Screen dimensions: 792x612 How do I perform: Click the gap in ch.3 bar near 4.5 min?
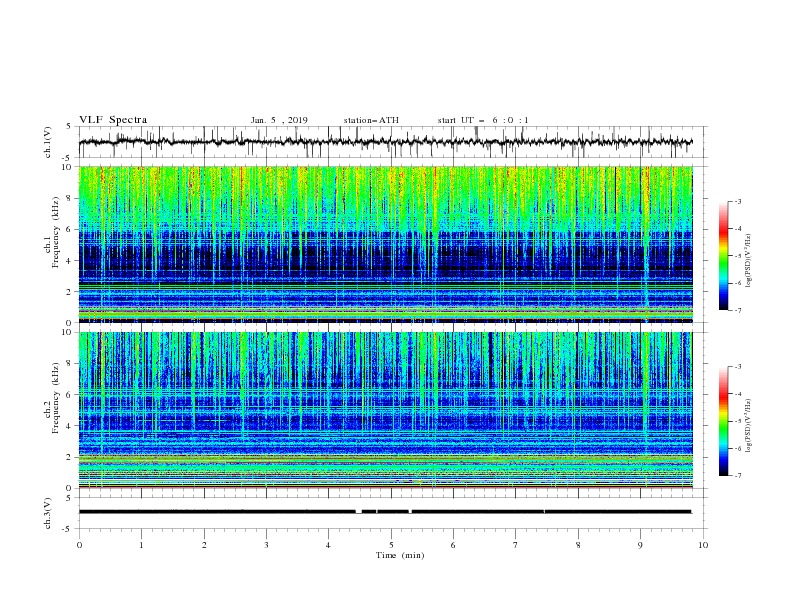tap(359, 512)
